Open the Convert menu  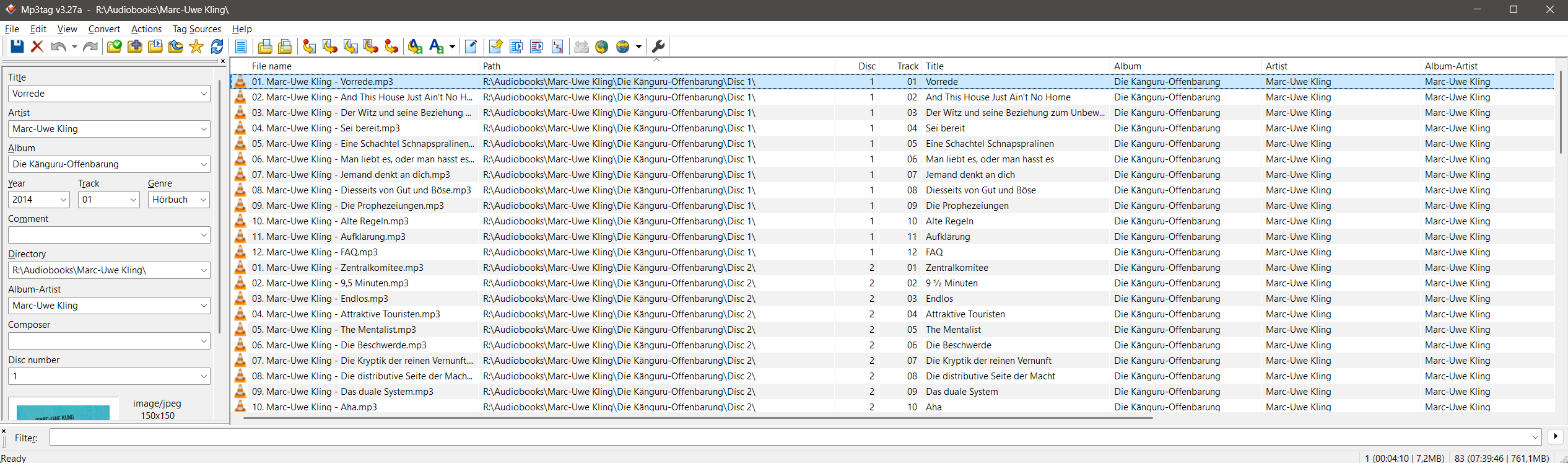click(x=104, y=29)
